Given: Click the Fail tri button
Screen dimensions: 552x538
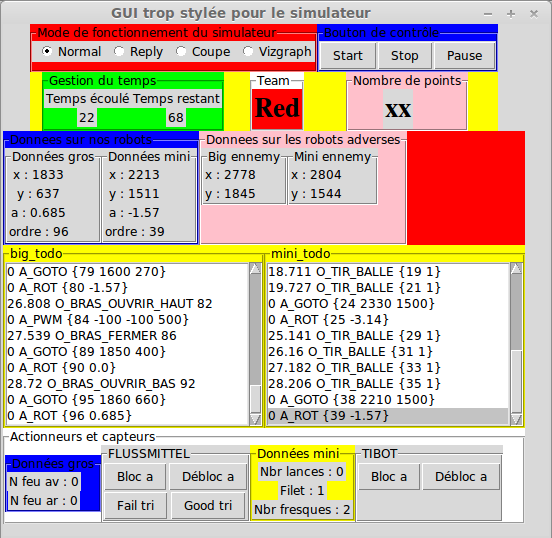Looking at the screenshot, I should click(136, 506).
